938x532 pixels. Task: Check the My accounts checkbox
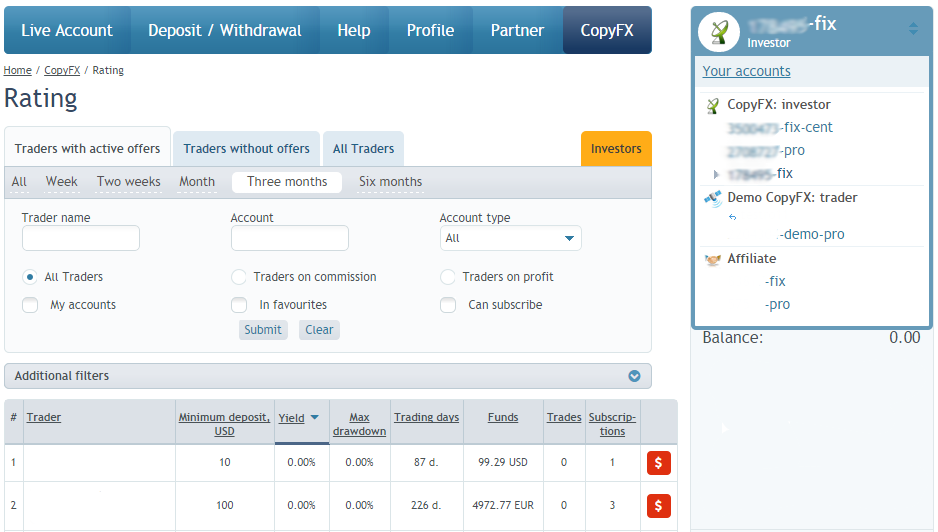pyautogui.click(x=30, y=305)
